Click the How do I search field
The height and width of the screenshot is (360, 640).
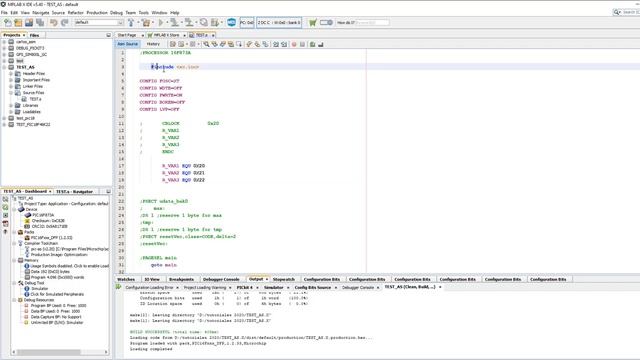click(373, 22)
